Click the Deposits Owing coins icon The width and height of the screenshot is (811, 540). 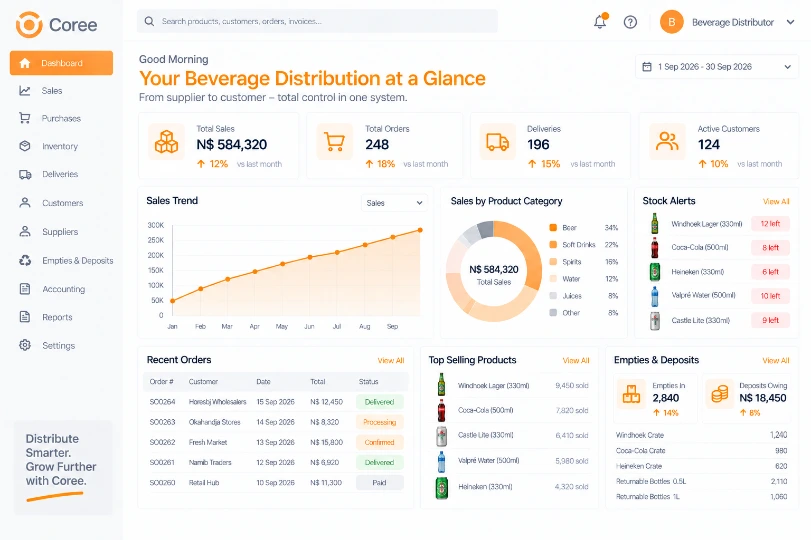pos(719,394)
